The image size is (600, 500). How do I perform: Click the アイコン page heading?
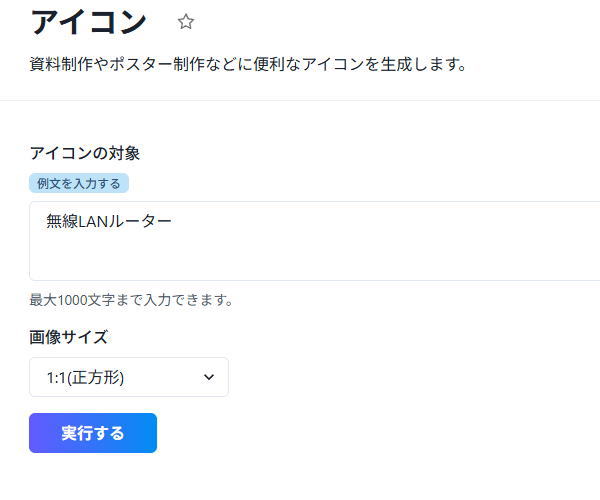89,22
